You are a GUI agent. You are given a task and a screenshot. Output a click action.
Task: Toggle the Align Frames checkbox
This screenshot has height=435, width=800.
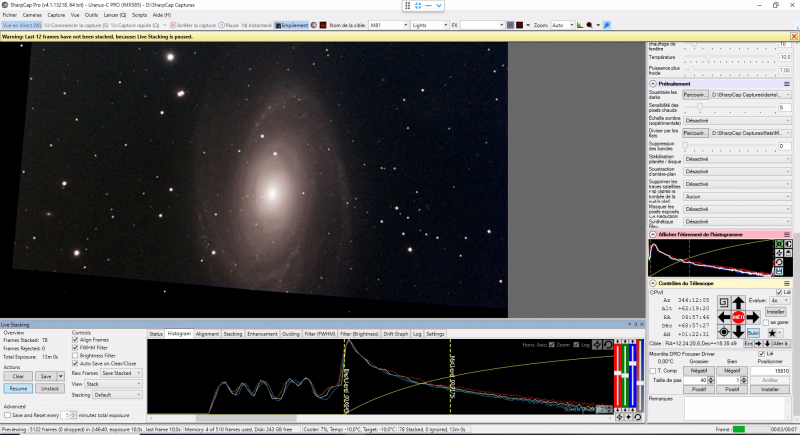point(76,340)
